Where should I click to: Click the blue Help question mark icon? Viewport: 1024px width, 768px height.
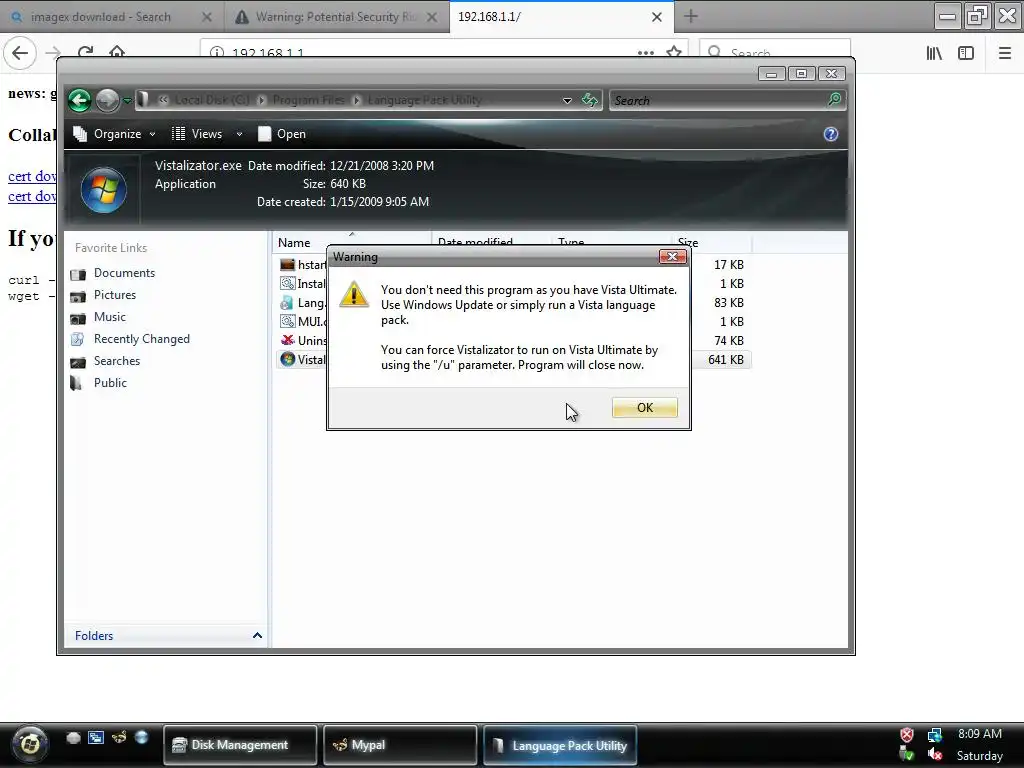(831, 135)
